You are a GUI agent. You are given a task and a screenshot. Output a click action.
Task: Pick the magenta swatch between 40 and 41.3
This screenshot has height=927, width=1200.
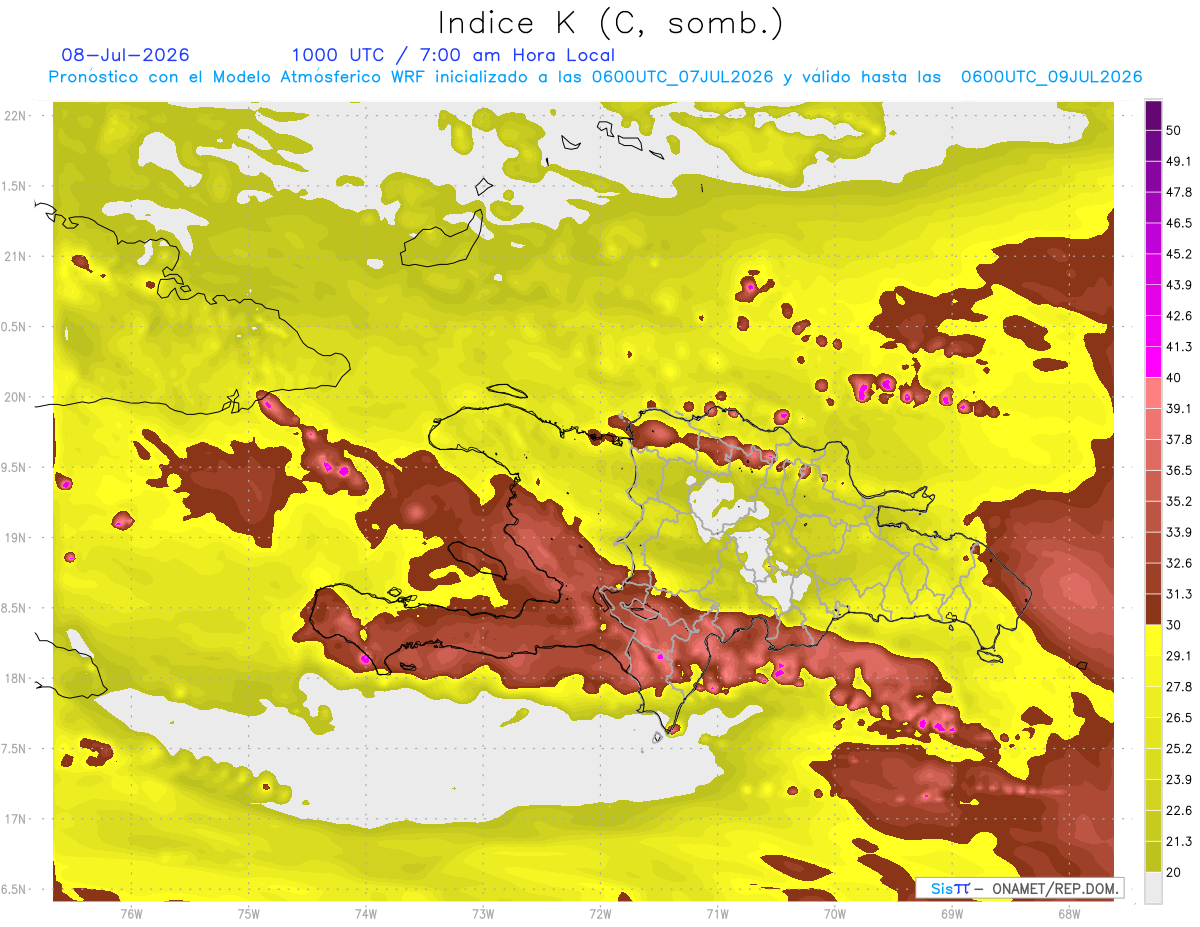[x=1154, y=362]
